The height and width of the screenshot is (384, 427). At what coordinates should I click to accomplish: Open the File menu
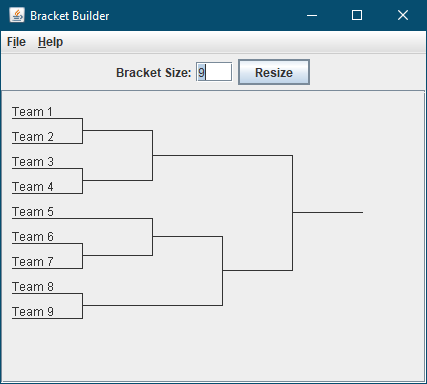coord(16,42)
